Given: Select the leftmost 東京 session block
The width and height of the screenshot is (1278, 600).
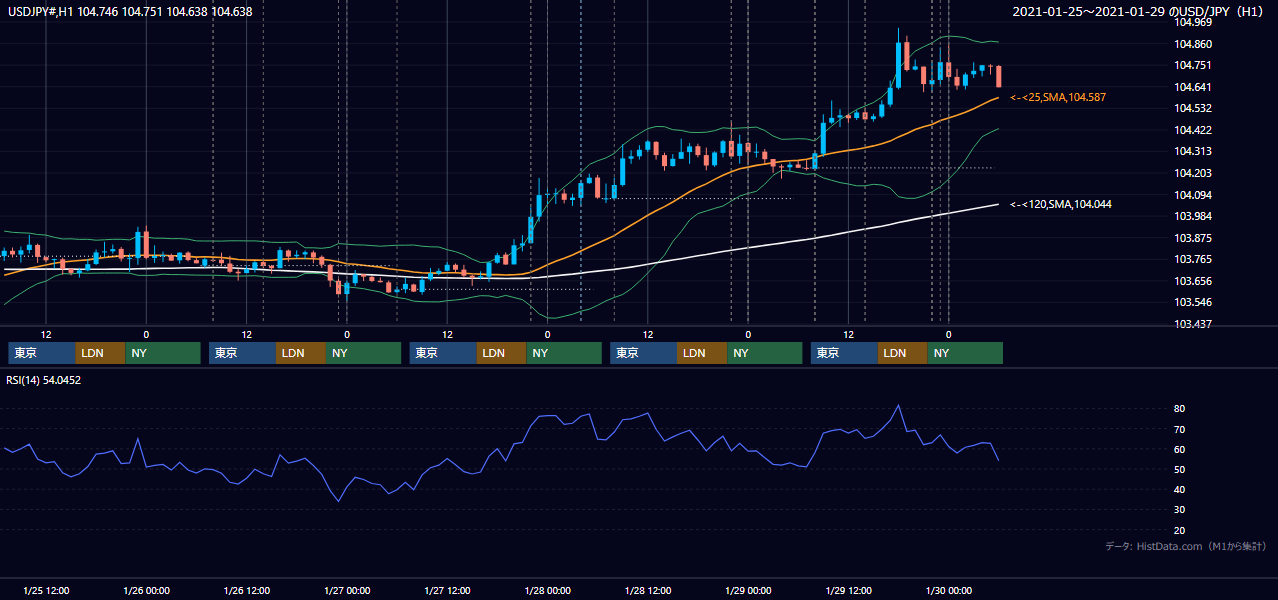Looking at the screenshot, I should [42, 353].
